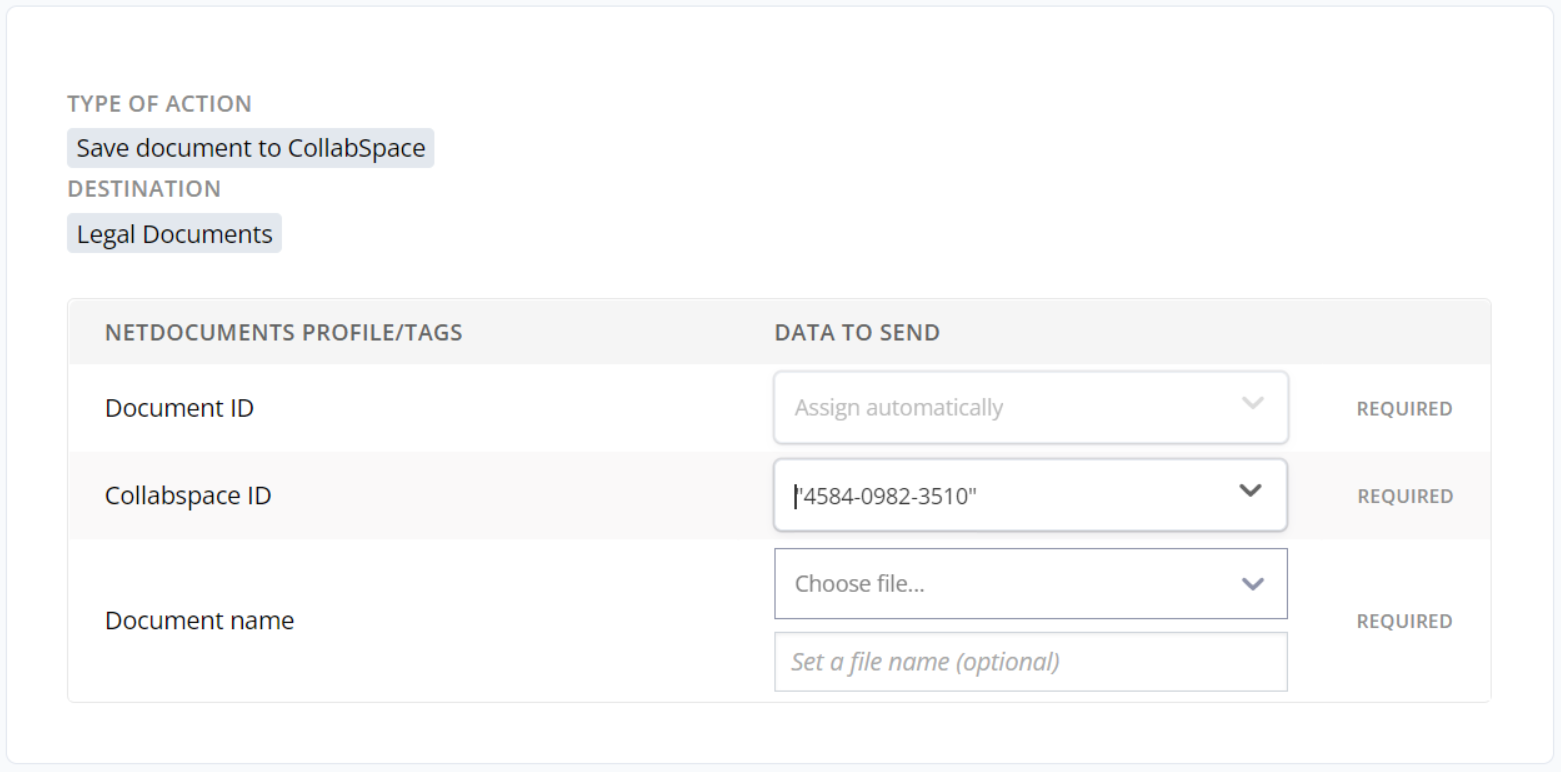Click the Collabspace ID row label
The image size is (1561, 772).
tap(188, 495)
